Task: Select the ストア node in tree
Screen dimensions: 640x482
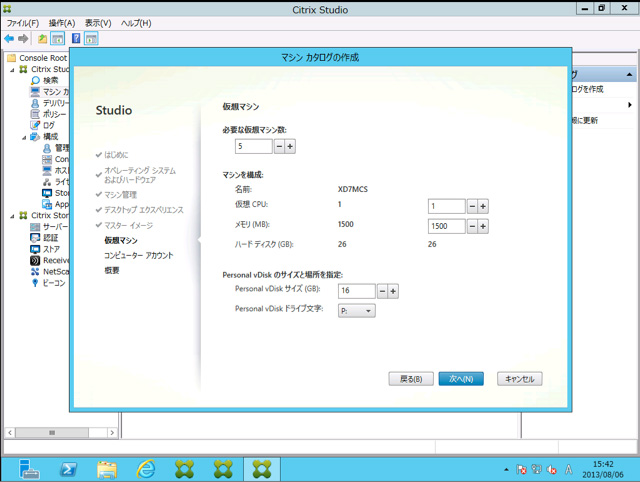Action: [45, 249]
